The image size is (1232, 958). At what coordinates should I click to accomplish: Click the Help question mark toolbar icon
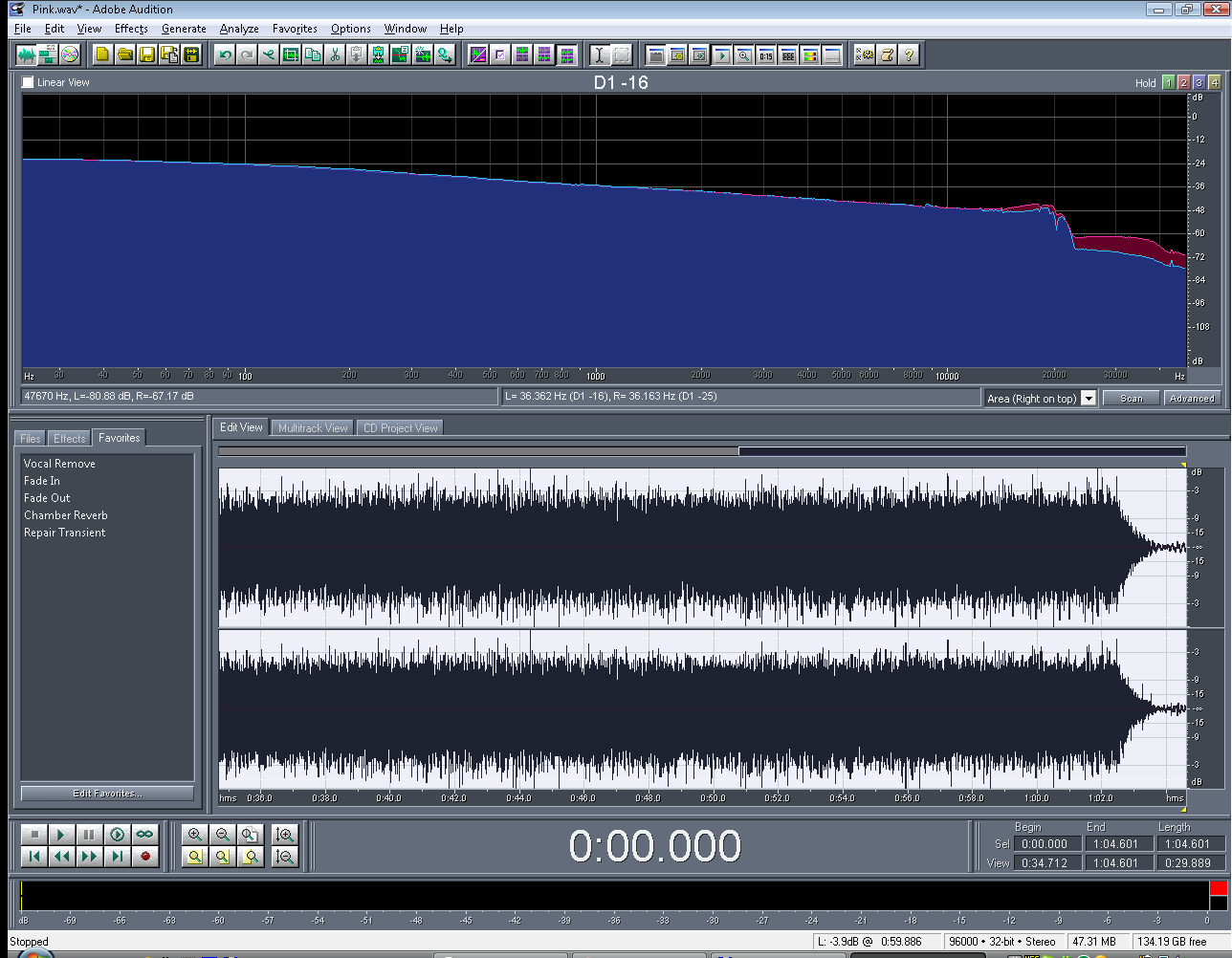click(909, 55)
